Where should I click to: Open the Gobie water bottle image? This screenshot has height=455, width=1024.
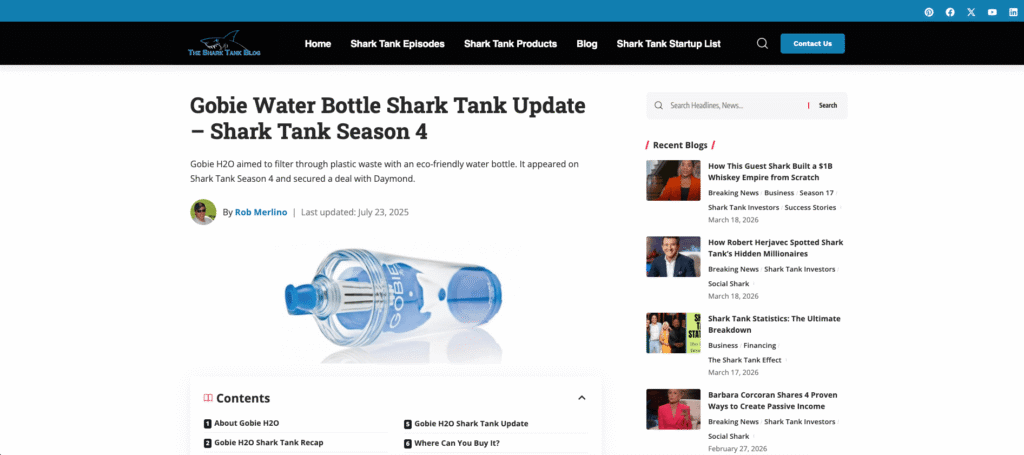(395, 304)
